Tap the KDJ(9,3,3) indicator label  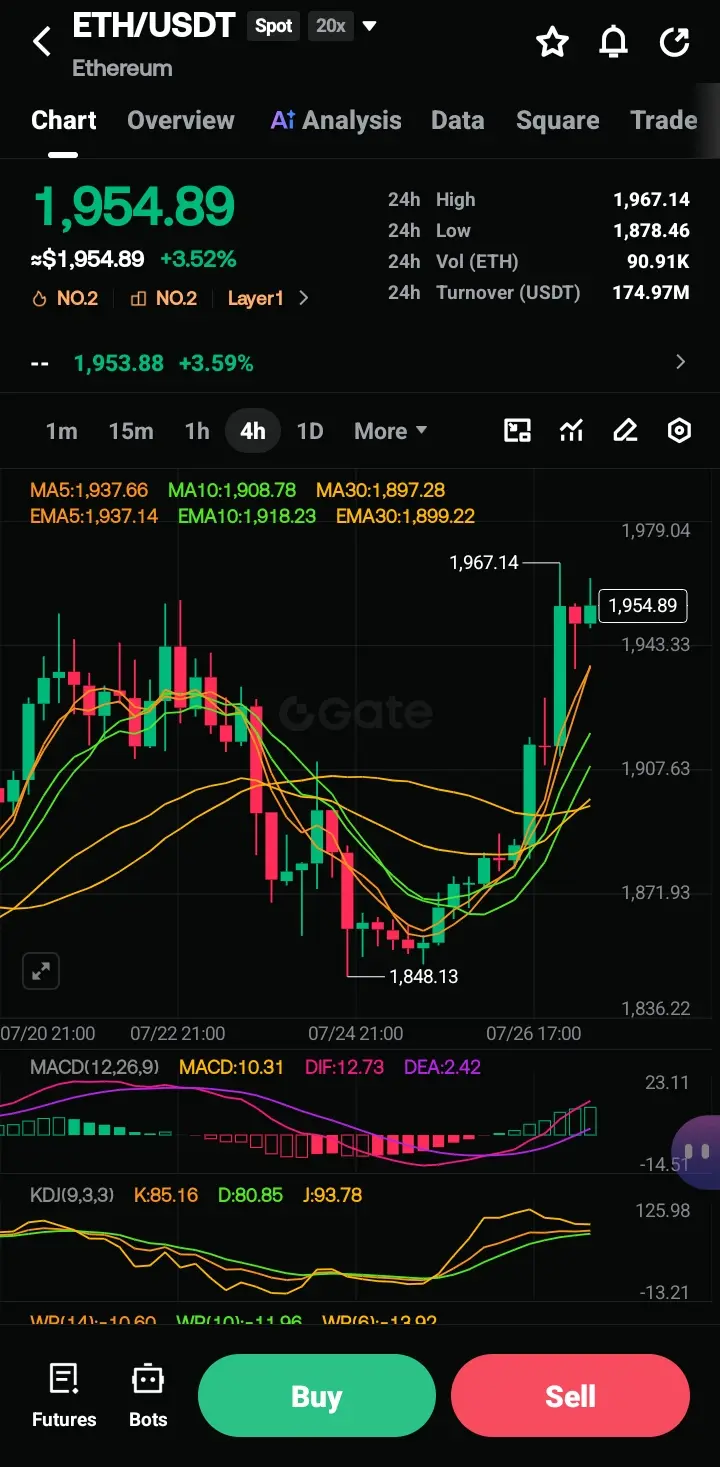click(x=73, y=1195)
